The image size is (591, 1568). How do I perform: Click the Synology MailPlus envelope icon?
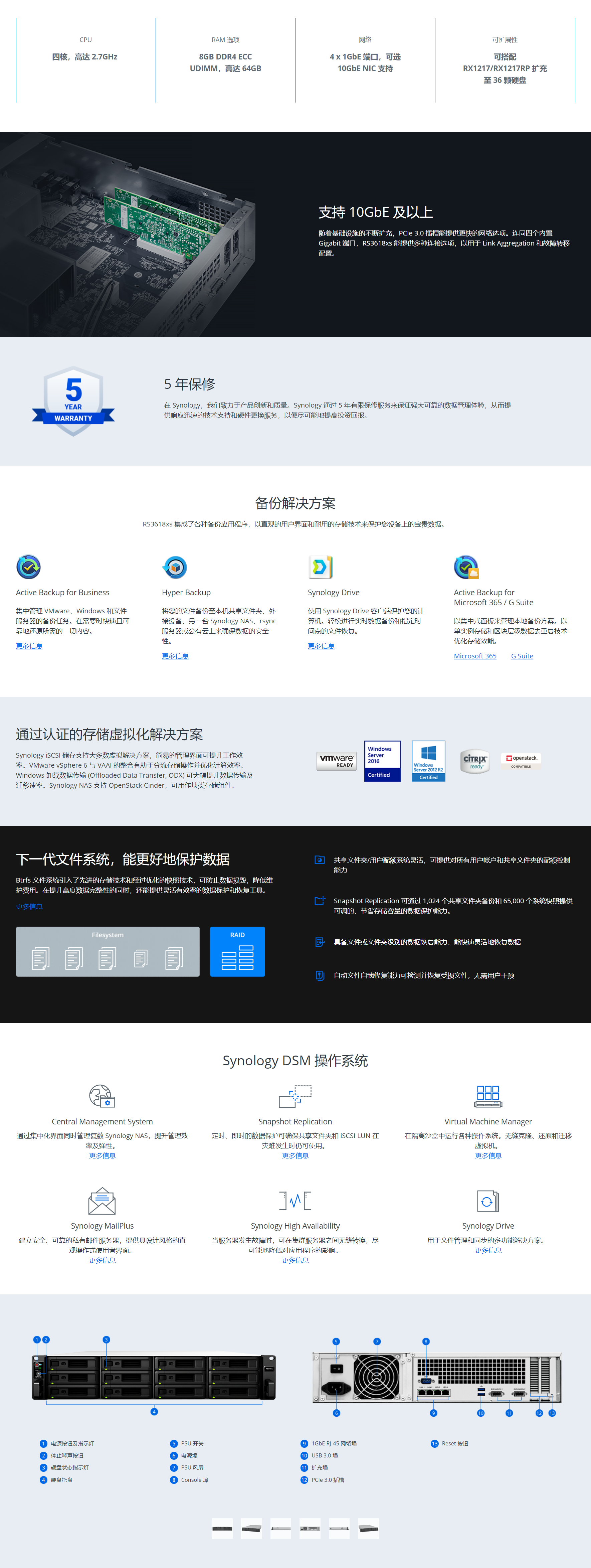click(102, 1200)
